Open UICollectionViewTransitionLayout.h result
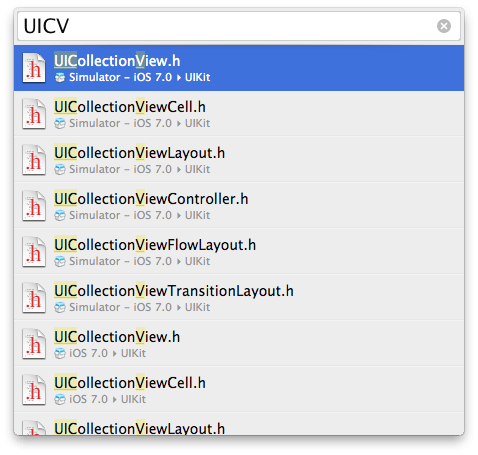The width and height of the screenshot is (478, 455). point(239,297)
